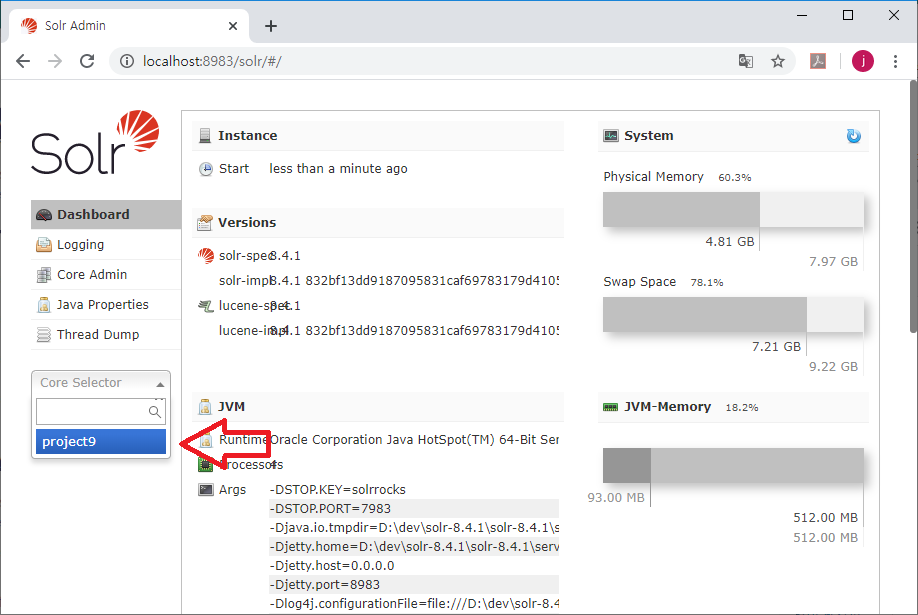The image size is (918, 615).
Task: Click the search magnifier in Core Selector
Action: pos(155,412)
